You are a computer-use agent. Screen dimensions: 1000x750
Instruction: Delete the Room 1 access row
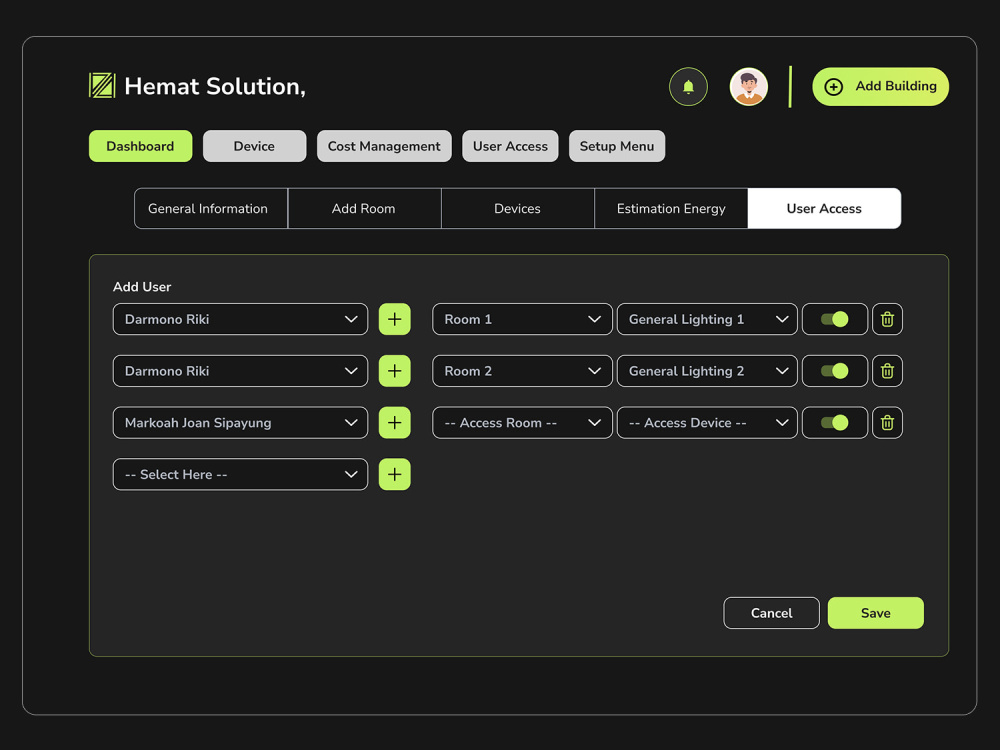click(887, 319)
